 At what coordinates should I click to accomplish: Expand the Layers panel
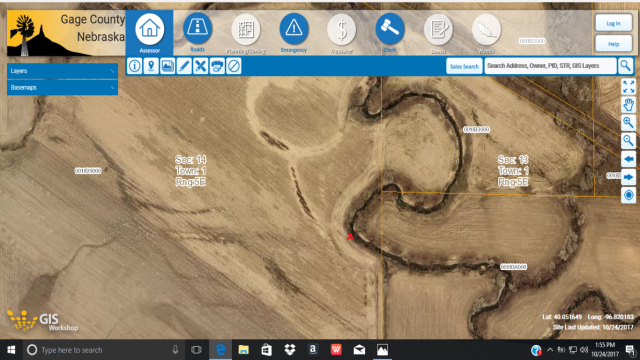point(62,71)
